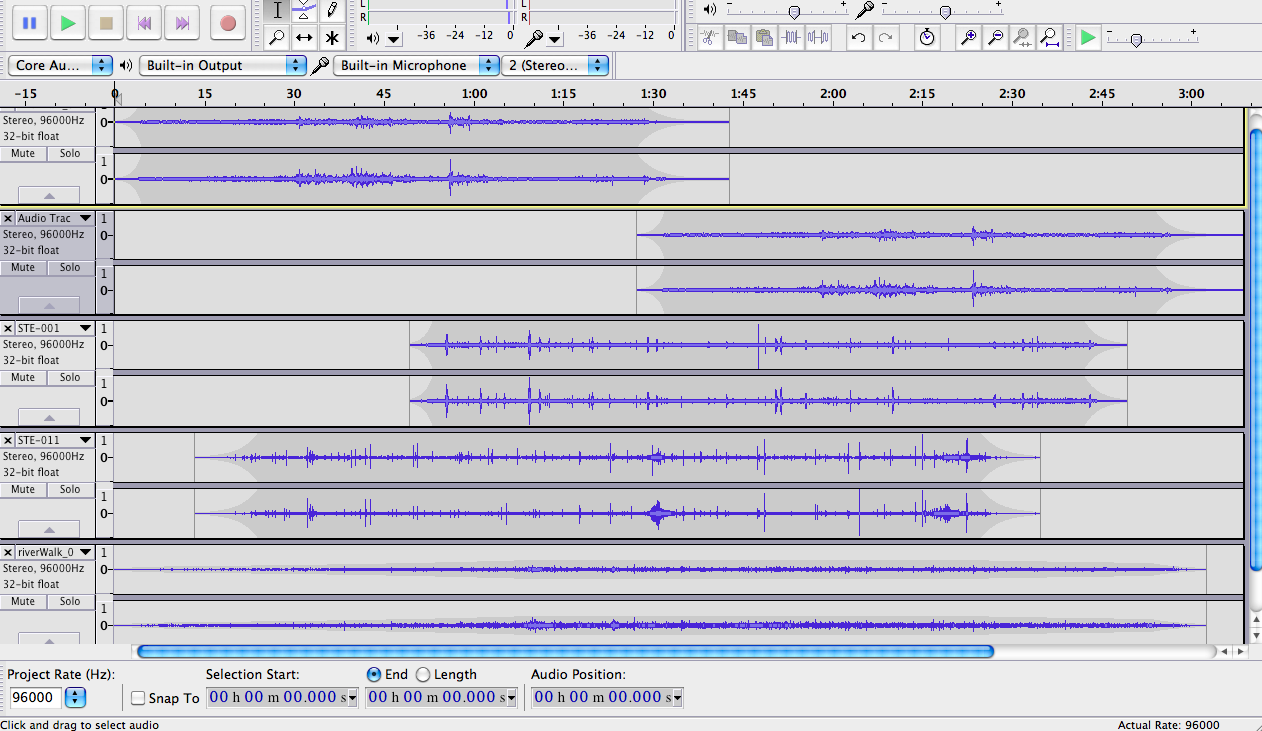1262x731 pixels.
Task: Skip to start of project
Action: tap(145, 22)
